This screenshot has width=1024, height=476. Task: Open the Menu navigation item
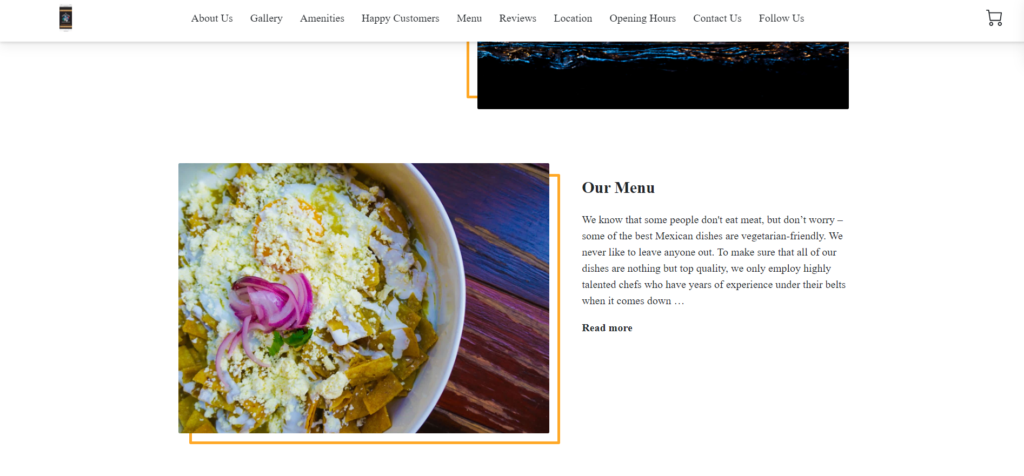pos(469,18)
